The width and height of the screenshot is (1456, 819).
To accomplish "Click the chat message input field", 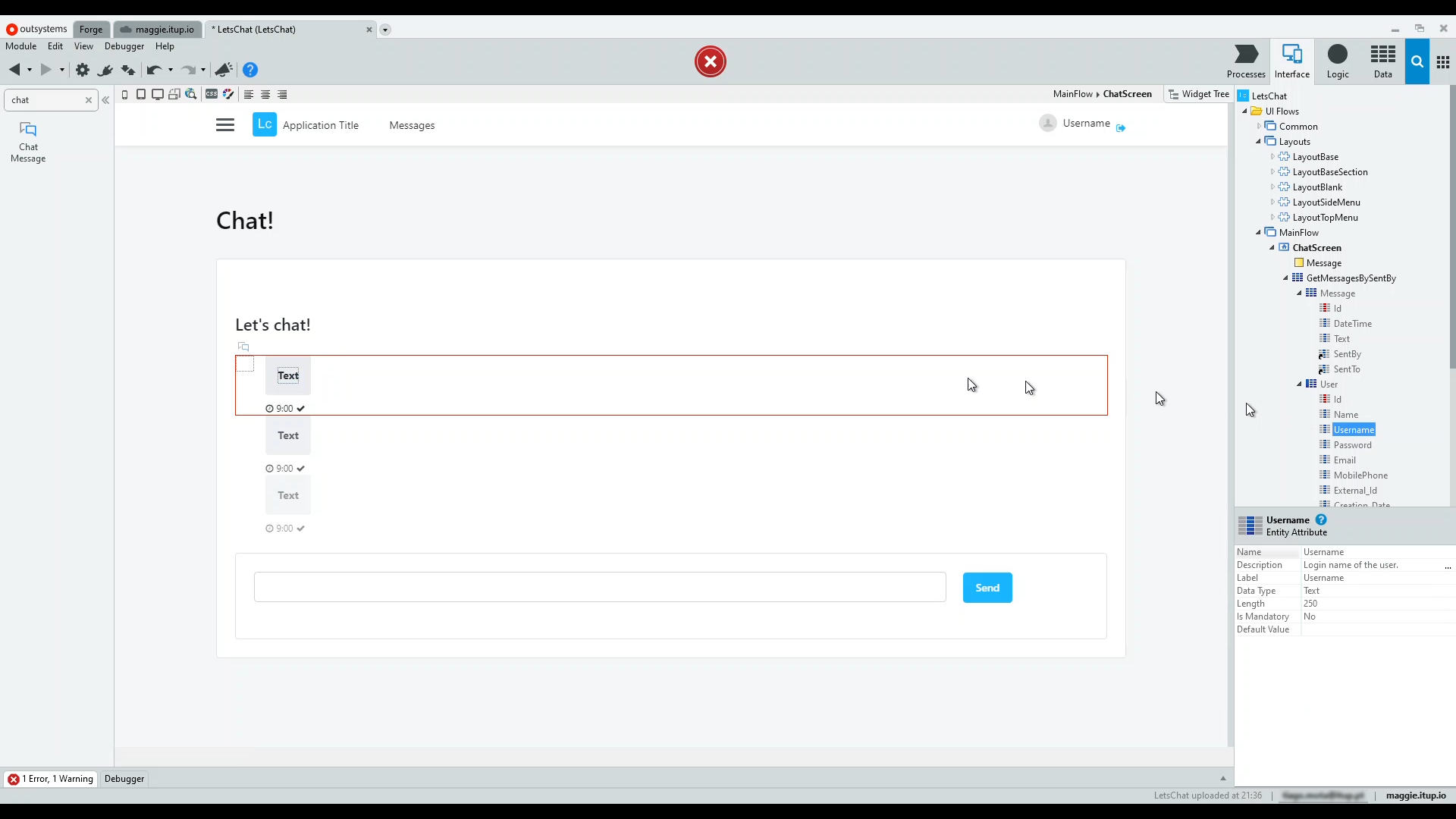I will pos(599,588).
